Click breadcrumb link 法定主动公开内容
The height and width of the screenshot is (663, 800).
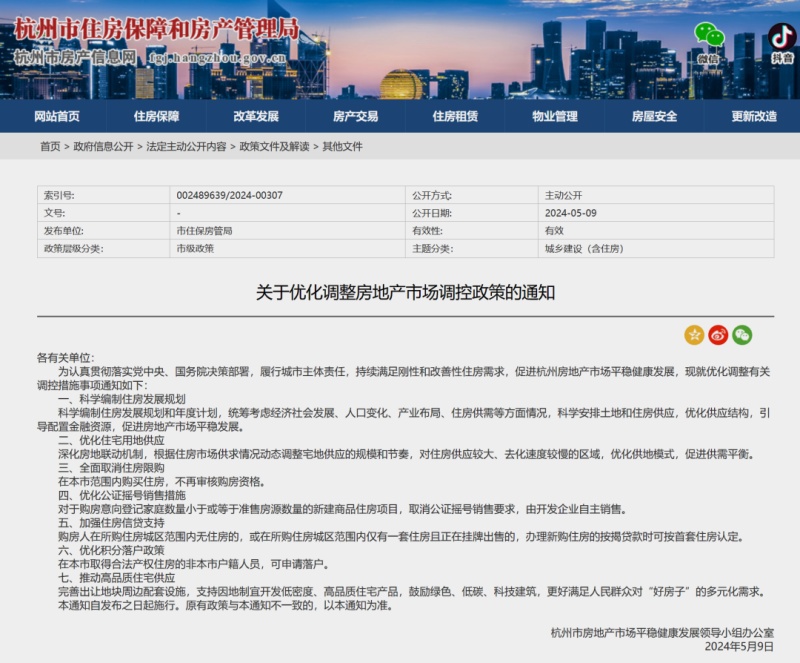pyautogui.click(x=186, y=146)
